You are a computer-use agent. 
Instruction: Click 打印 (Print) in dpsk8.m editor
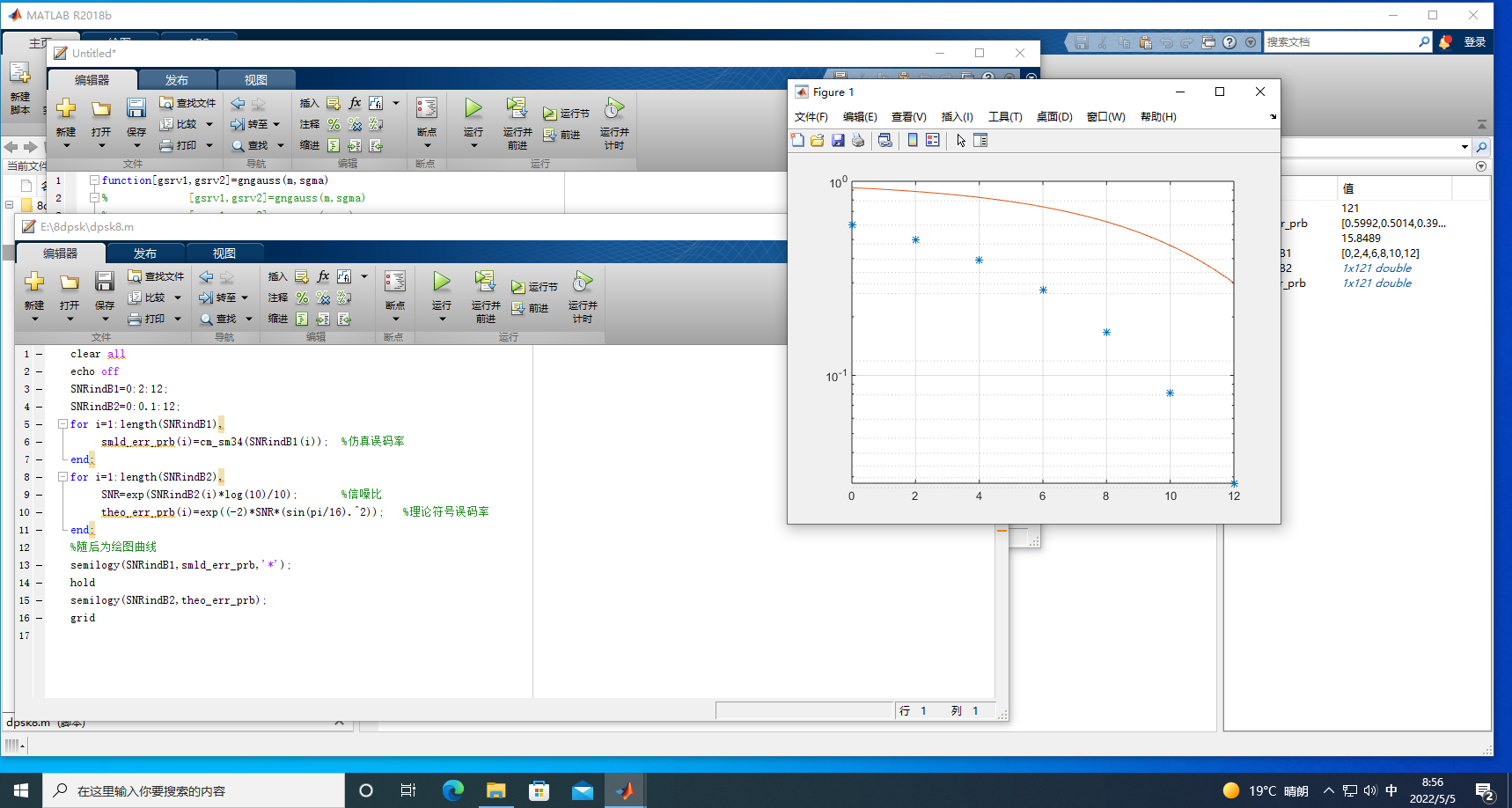tap(147, 319)
